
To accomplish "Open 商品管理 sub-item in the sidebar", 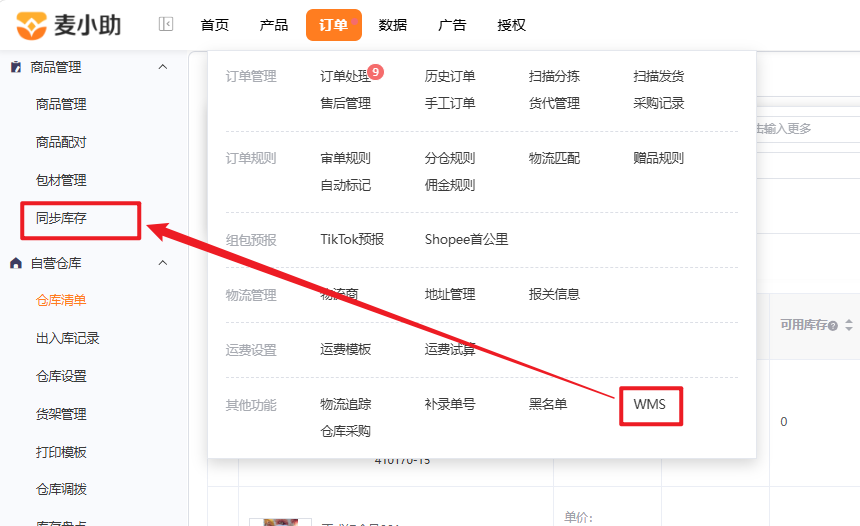I will point(61,104).
